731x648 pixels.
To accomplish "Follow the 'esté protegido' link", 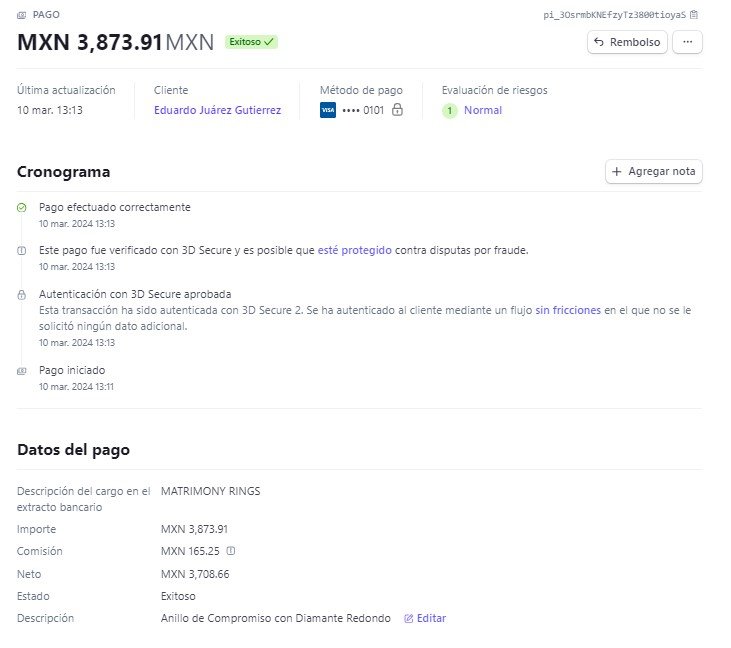I will tap(354, 250).
